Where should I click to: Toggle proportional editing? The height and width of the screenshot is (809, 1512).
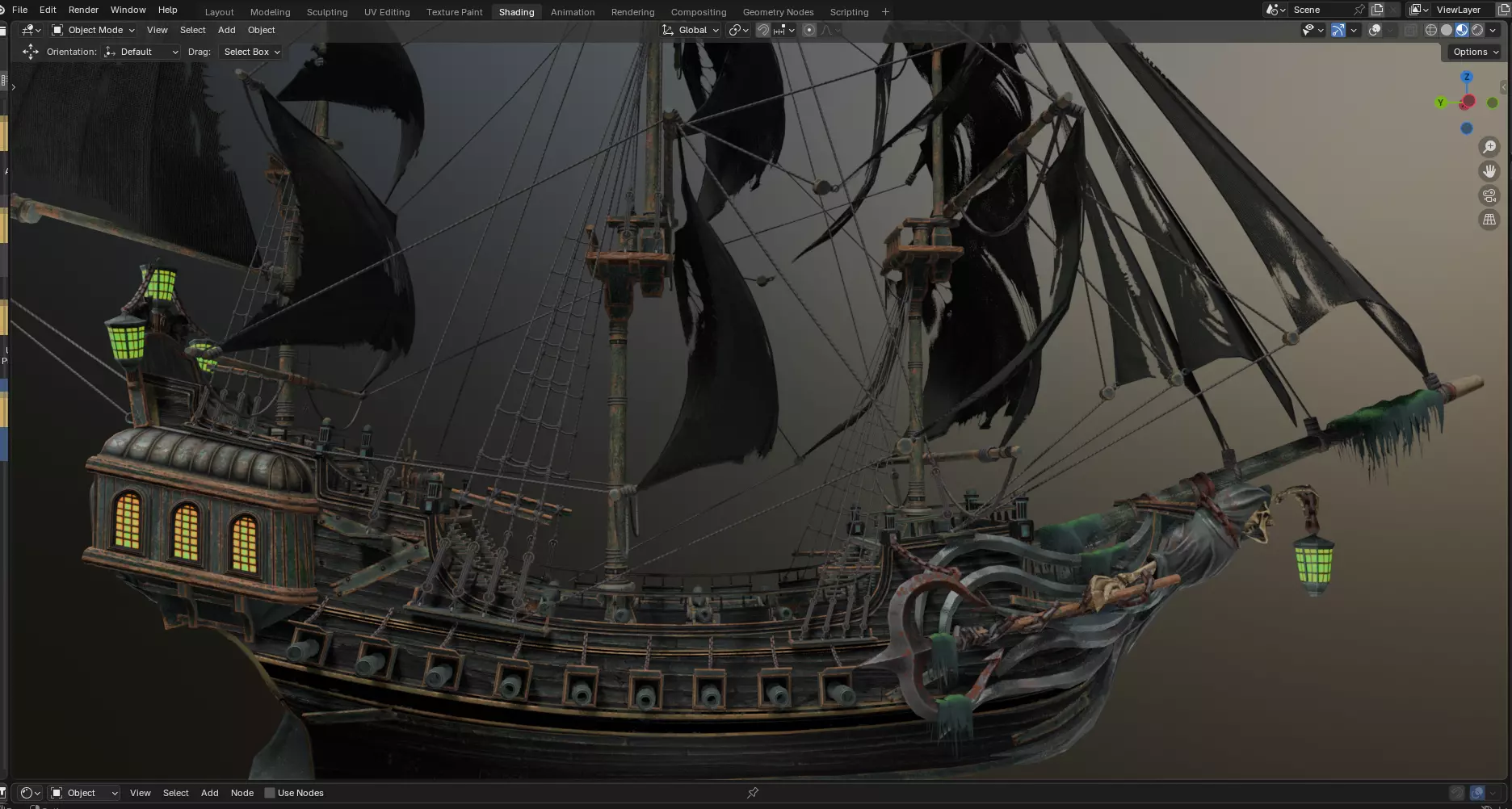(x=809, y=30)
